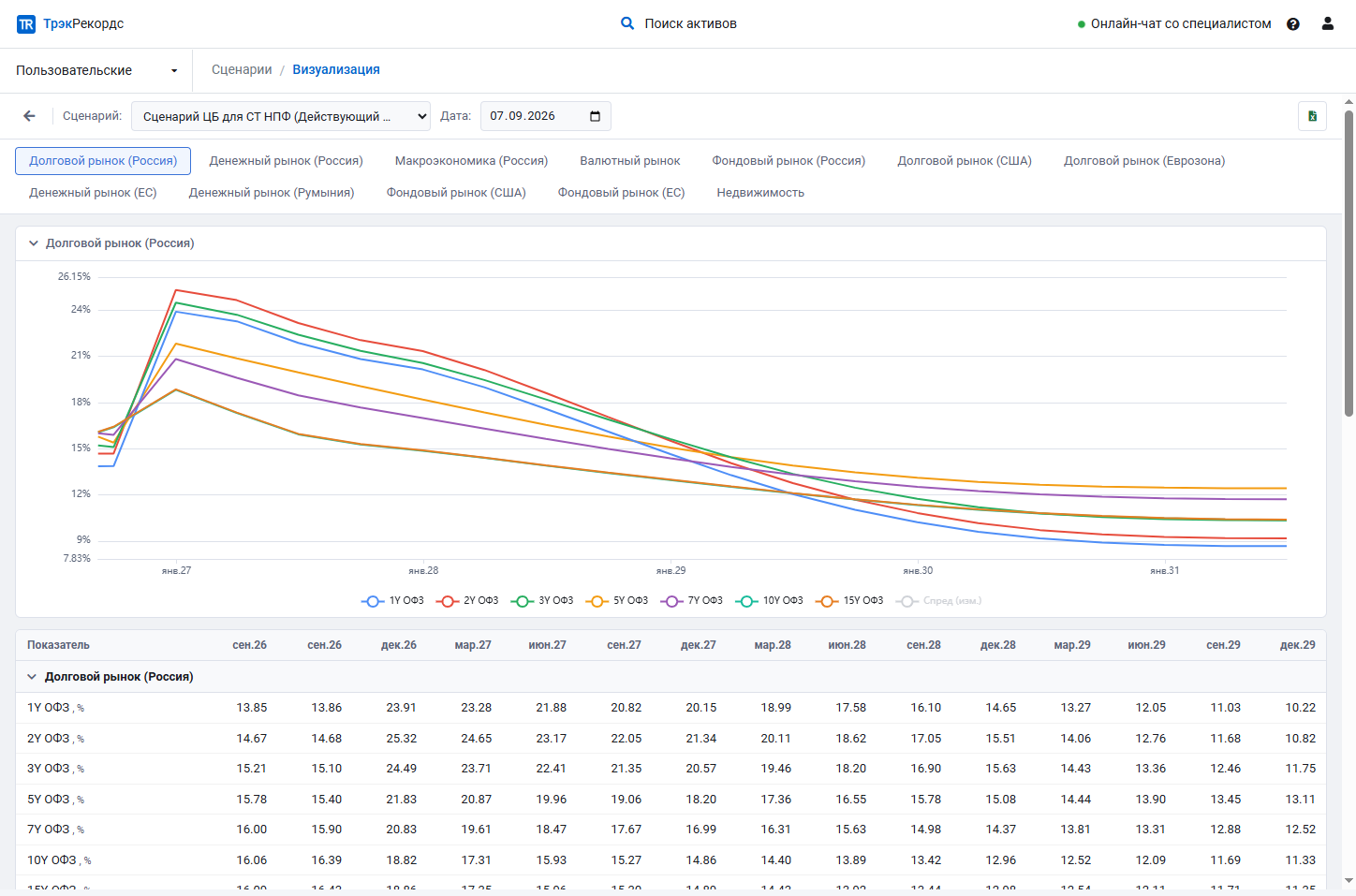Open the Сценарий selection dropdown

pos(281,116)
